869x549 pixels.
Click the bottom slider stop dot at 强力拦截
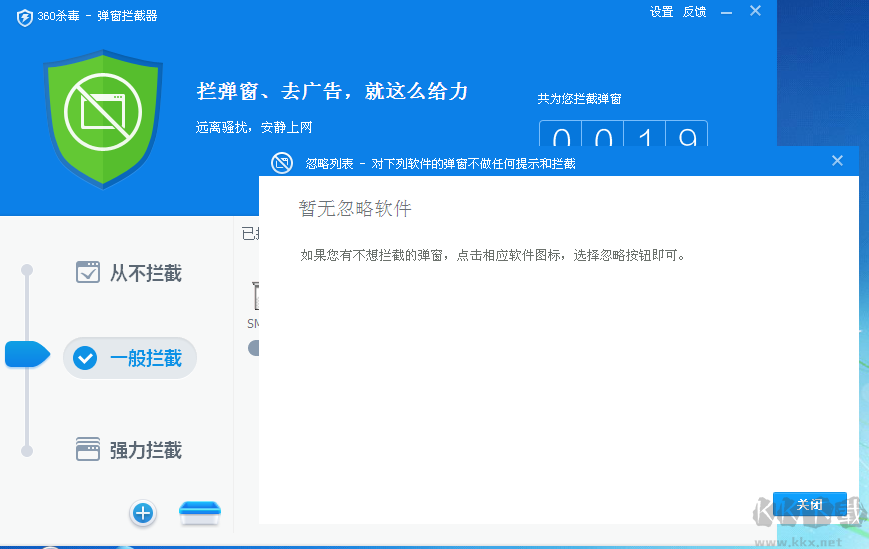coord(27,451)
